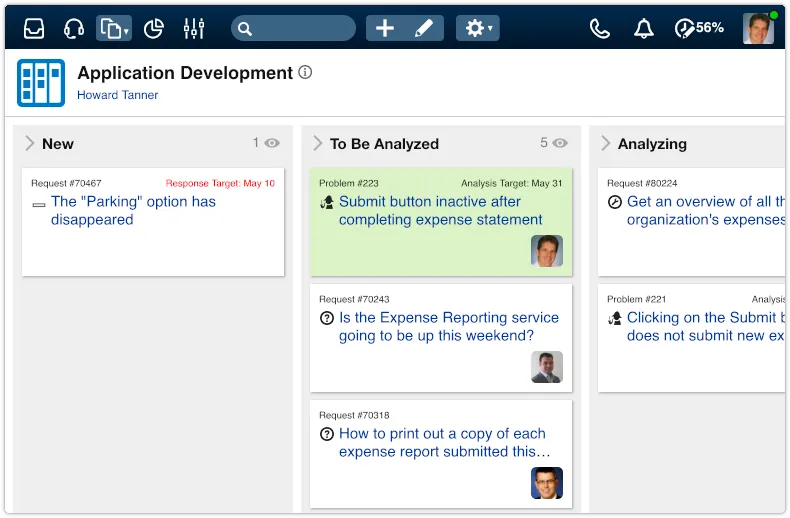Click Problem #223 label
790x518 pixels.
[x=349, y=183]
